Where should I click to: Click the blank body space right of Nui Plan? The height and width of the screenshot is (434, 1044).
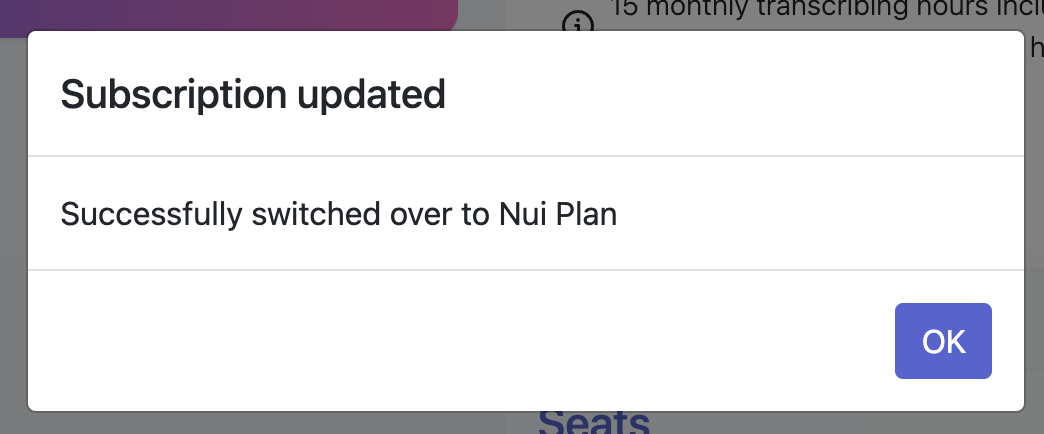[x=819, y=214]
